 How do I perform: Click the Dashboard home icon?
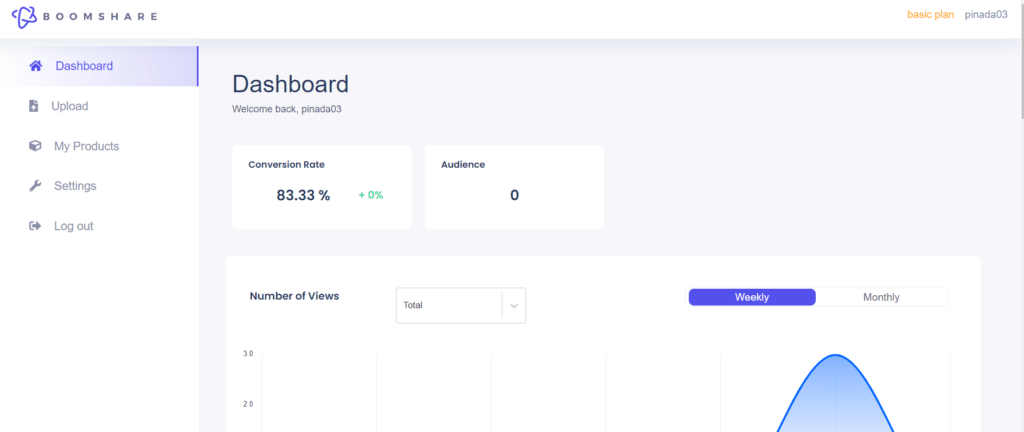click(x=36, y=66)
